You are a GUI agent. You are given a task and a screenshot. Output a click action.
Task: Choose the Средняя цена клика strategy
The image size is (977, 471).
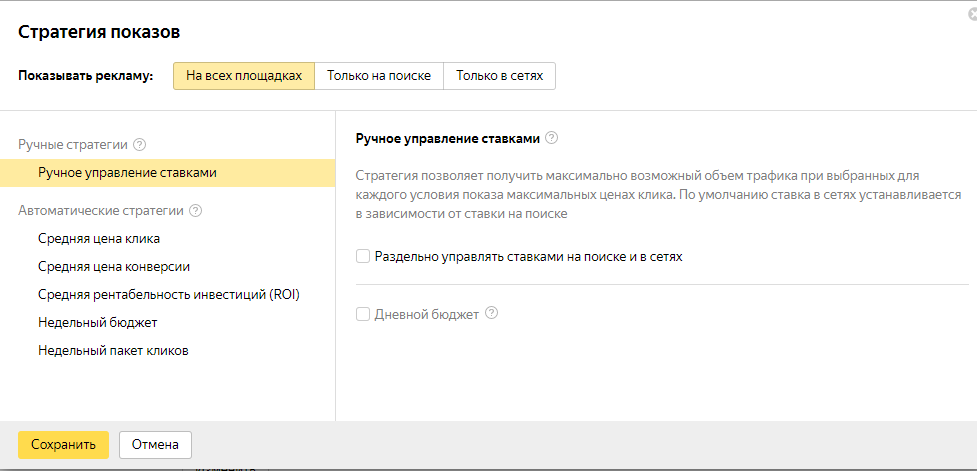coord(99,238)
